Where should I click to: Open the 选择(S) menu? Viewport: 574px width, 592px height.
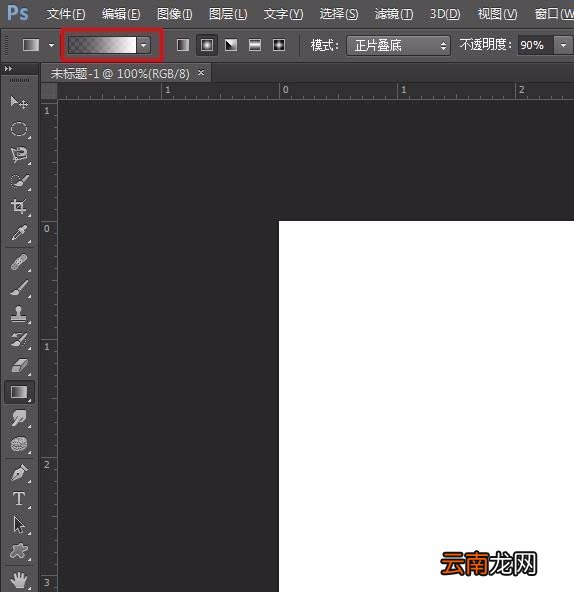click(x=339, y=14)
